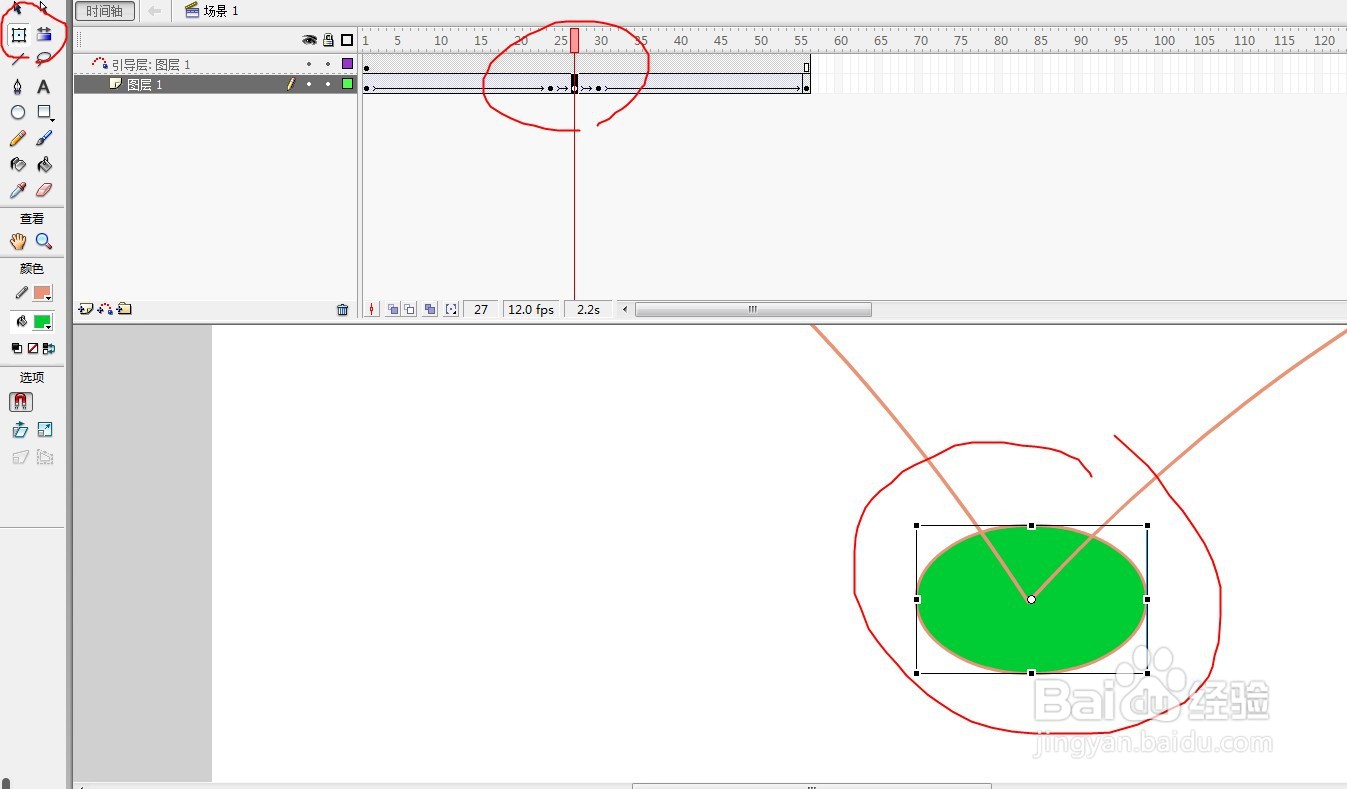Image resolution: width=1347 pixels, height=789 pixels.
Task: Select the Gradient Transform tool
Action: pyautogui.click(x=44, y=34)
